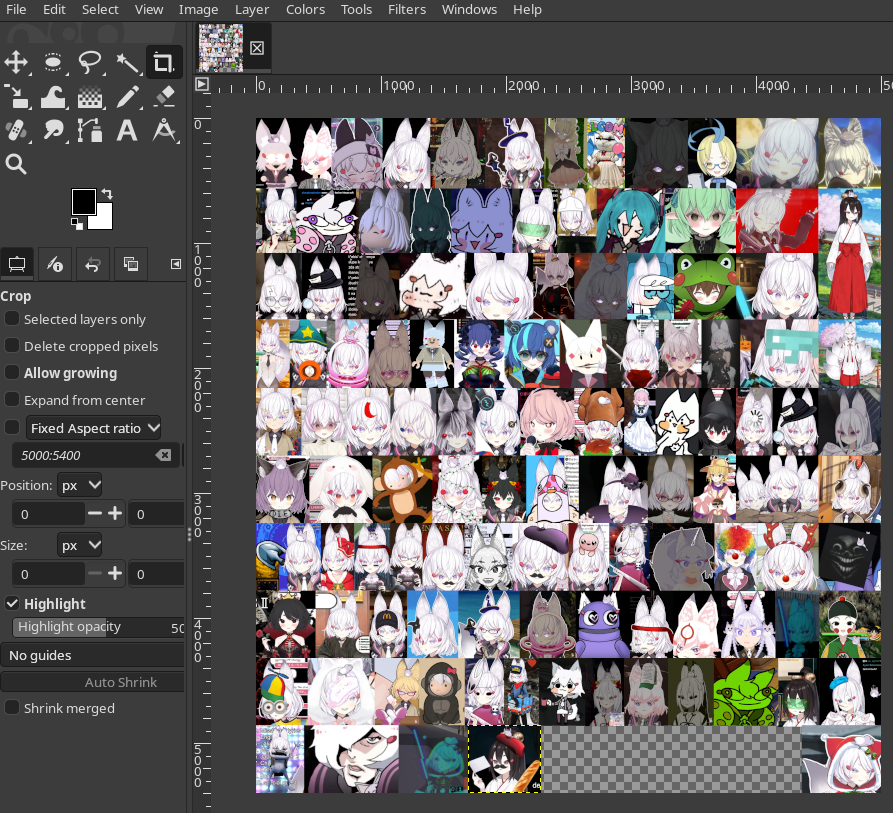Screen dimensions: 893x813
Task: Click the orange monkey avatar on canvas
Action: tap(402, 490)
